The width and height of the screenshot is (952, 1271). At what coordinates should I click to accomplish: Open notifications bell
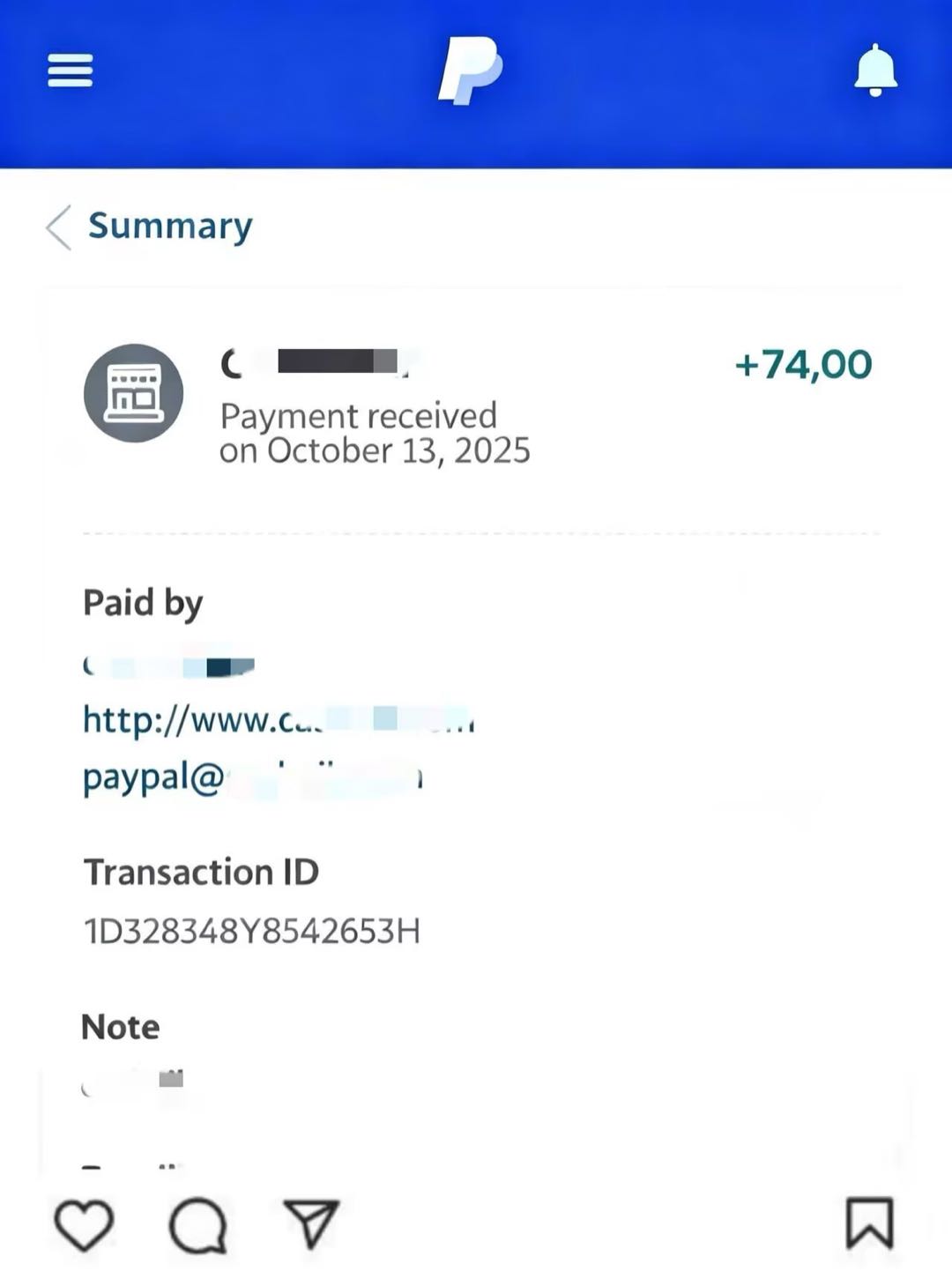tap(874, 71)
